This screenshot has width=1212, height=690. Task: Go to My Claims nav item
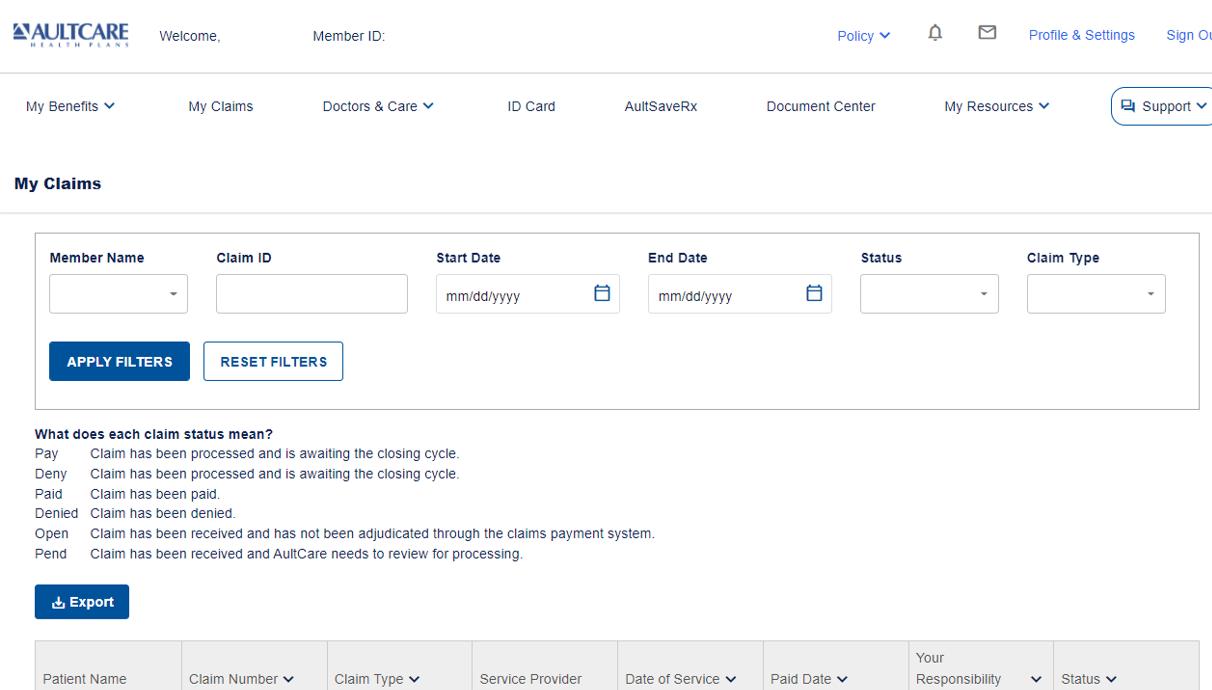pos(221,106)
